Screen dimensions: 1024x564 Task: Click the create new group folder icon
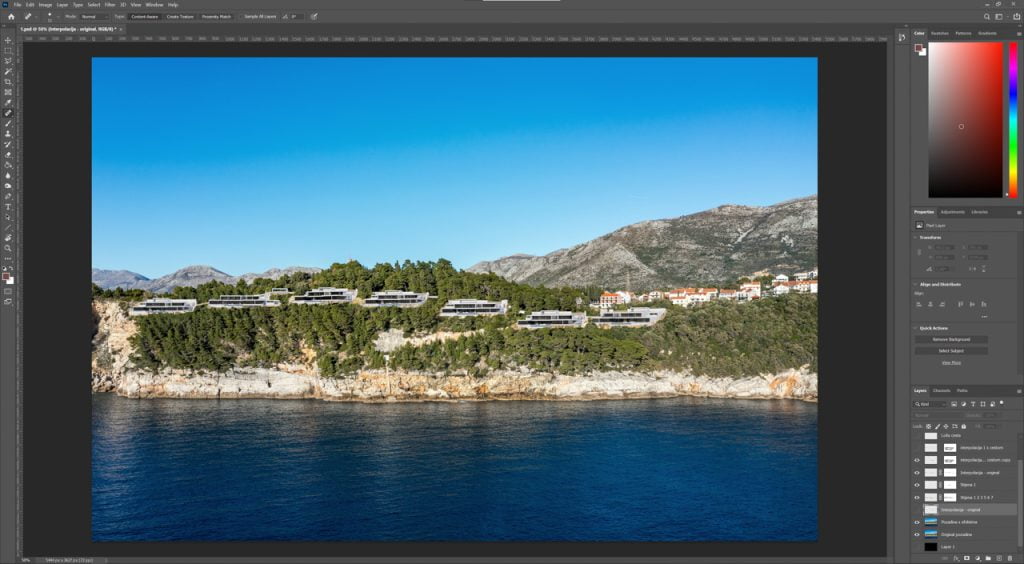pos(987,557)
